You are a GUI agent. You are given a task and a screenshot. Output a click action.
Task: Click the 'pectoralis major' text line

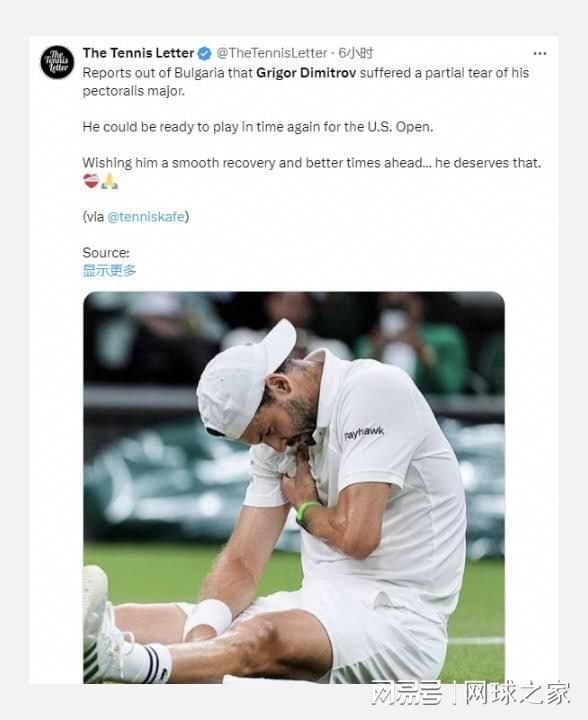pyautogui.click(x=134, y=91)
